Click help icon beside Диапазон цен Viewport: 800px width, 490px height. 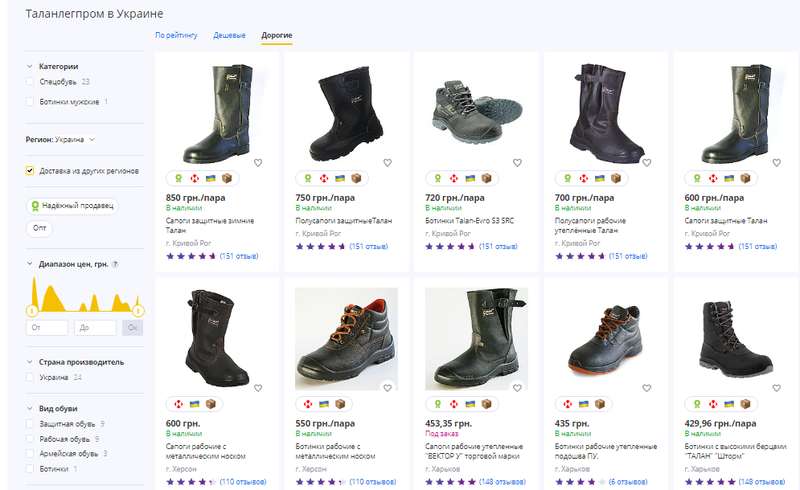[116, 265]
